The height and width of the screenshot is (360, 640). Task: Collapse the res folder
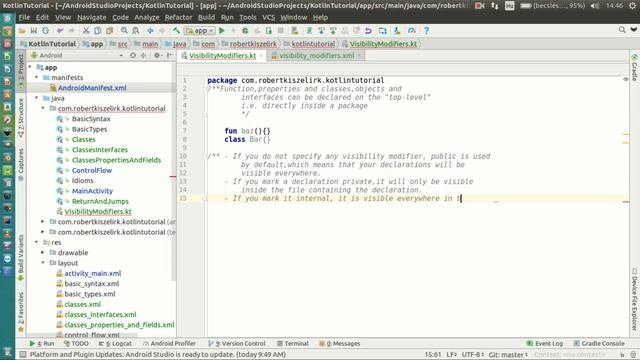click(37, 242)
